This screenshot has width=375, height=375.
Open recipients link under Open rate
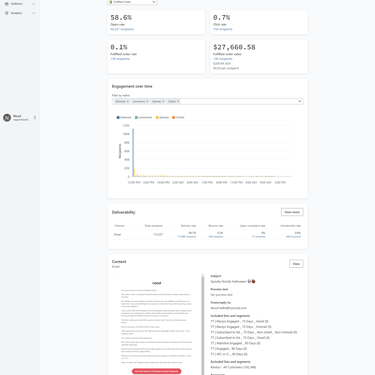122,29
